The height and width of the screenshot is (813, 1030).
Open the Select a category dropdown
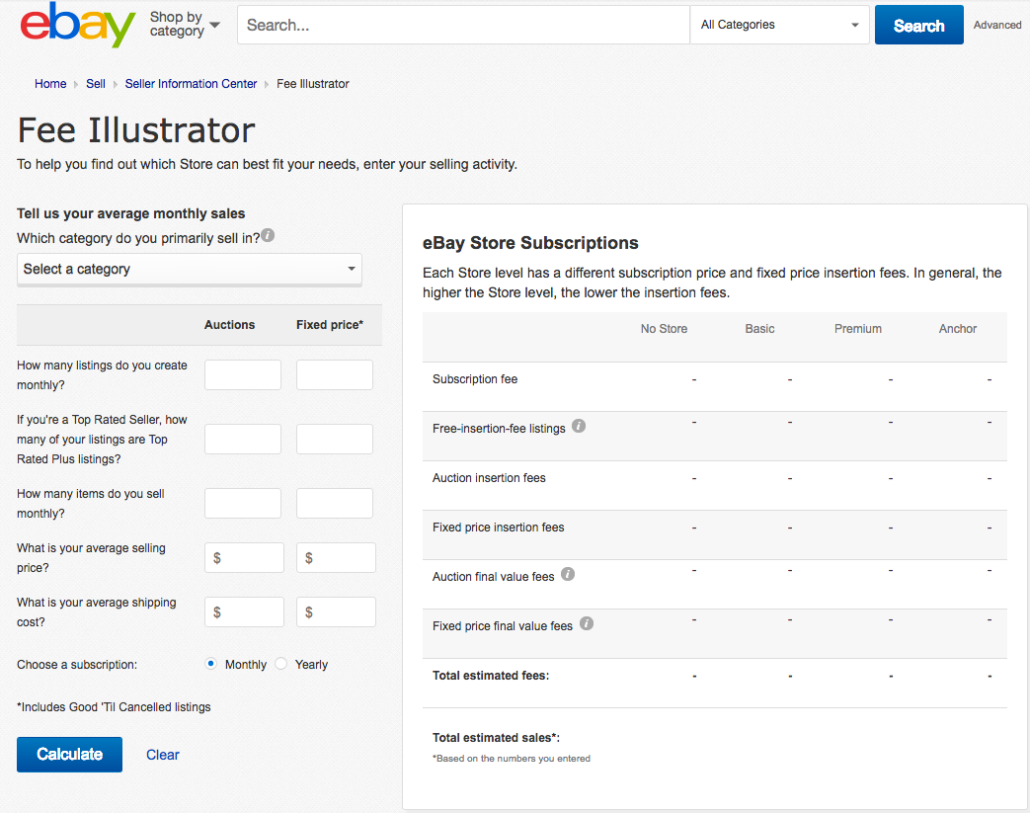[x=189, y=269]
